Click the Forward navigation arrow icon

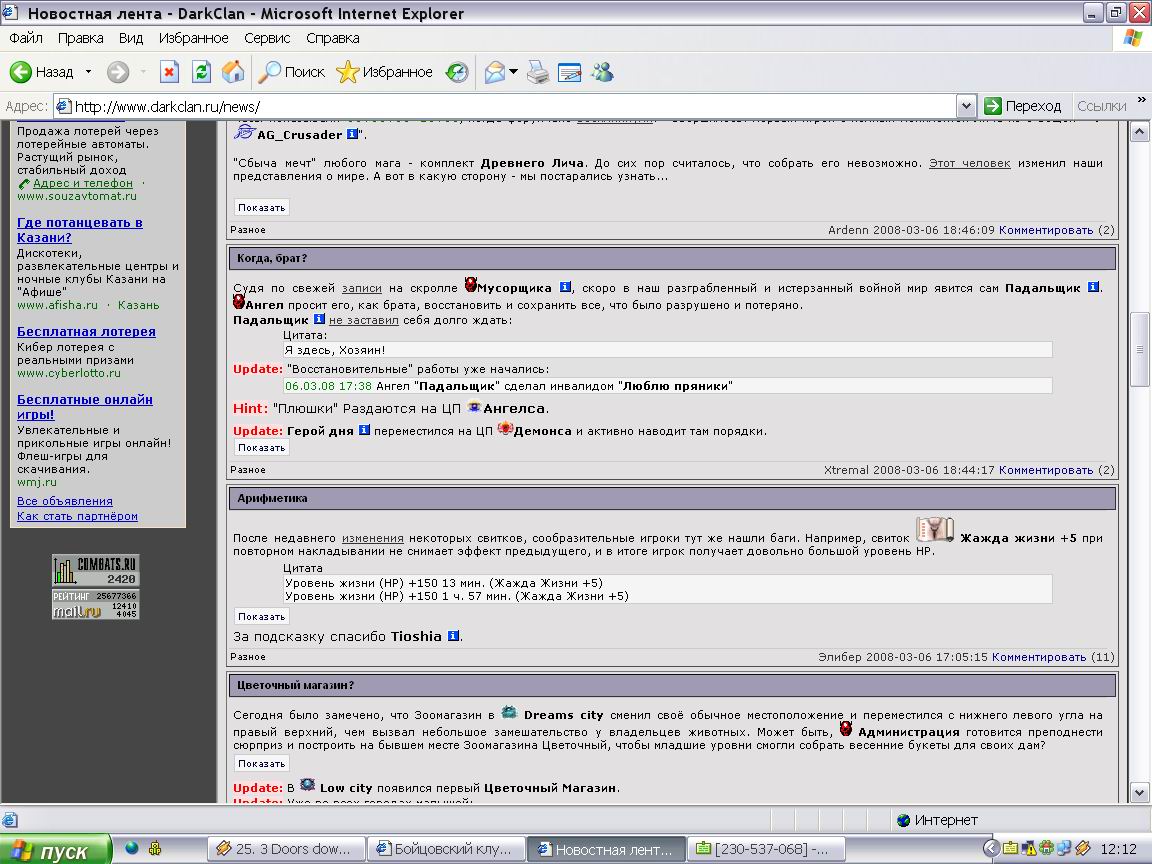click(x=118, y=72)
